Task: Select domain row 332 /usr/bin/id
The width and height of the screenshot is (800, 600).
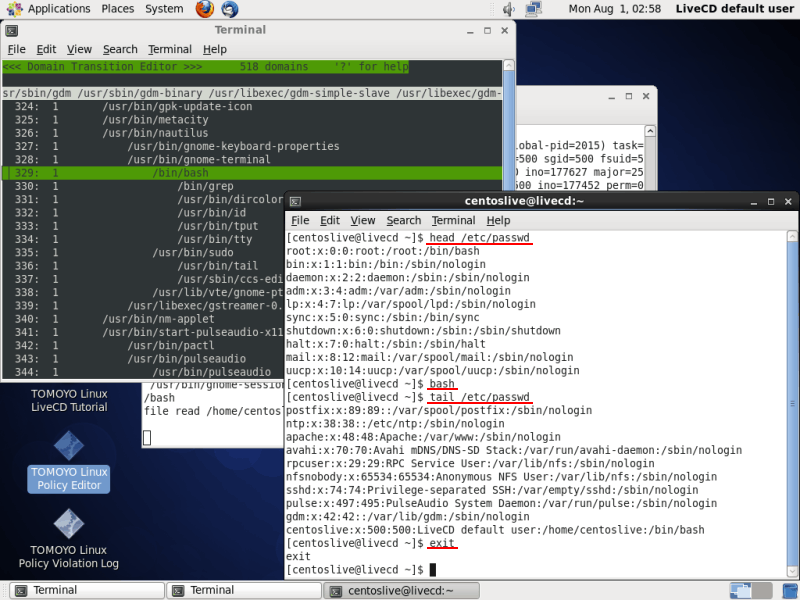Action: [x=143, y=213]
